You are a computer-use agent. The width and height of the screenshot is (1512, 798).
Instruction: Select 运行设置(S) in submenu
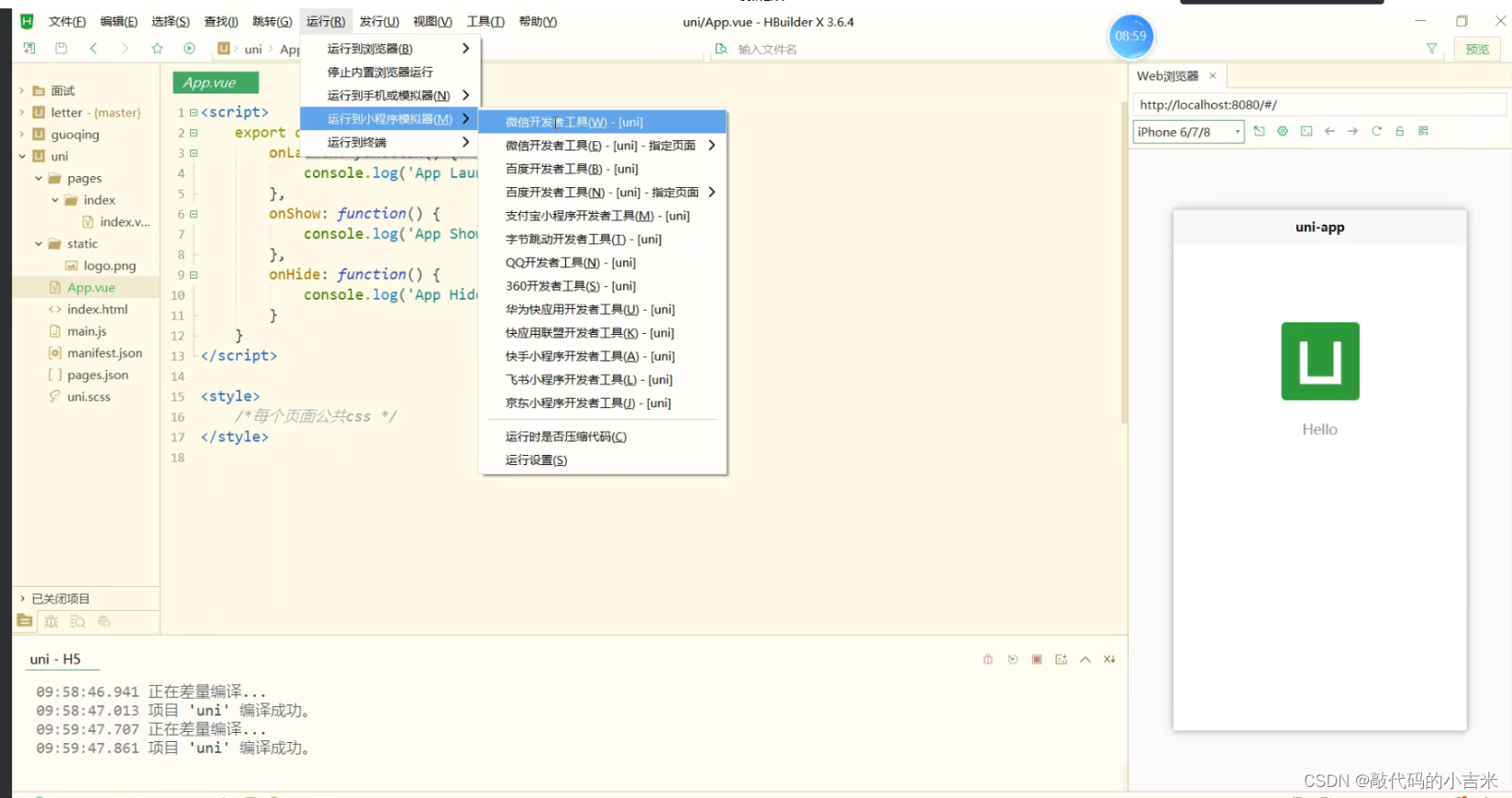[x=603, y=460]
